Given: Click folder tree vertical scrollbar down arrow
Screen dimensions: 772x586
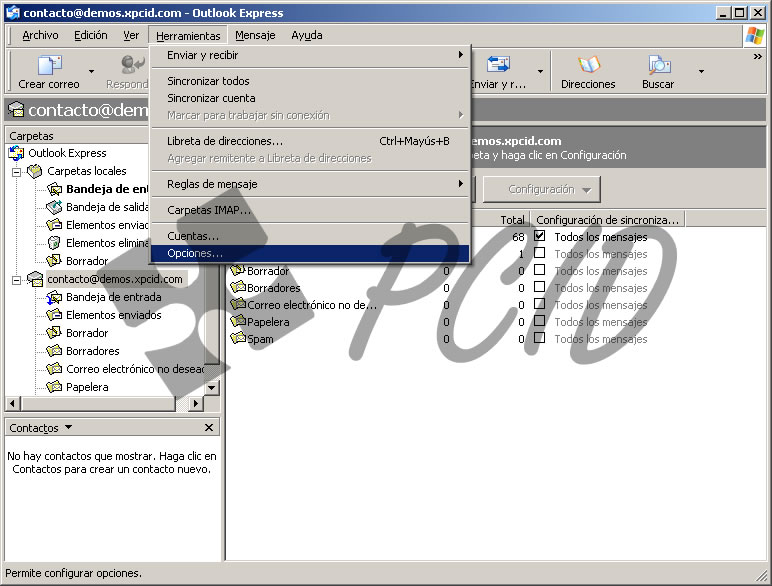Looking at the screenshot, I should click(212, 388).
